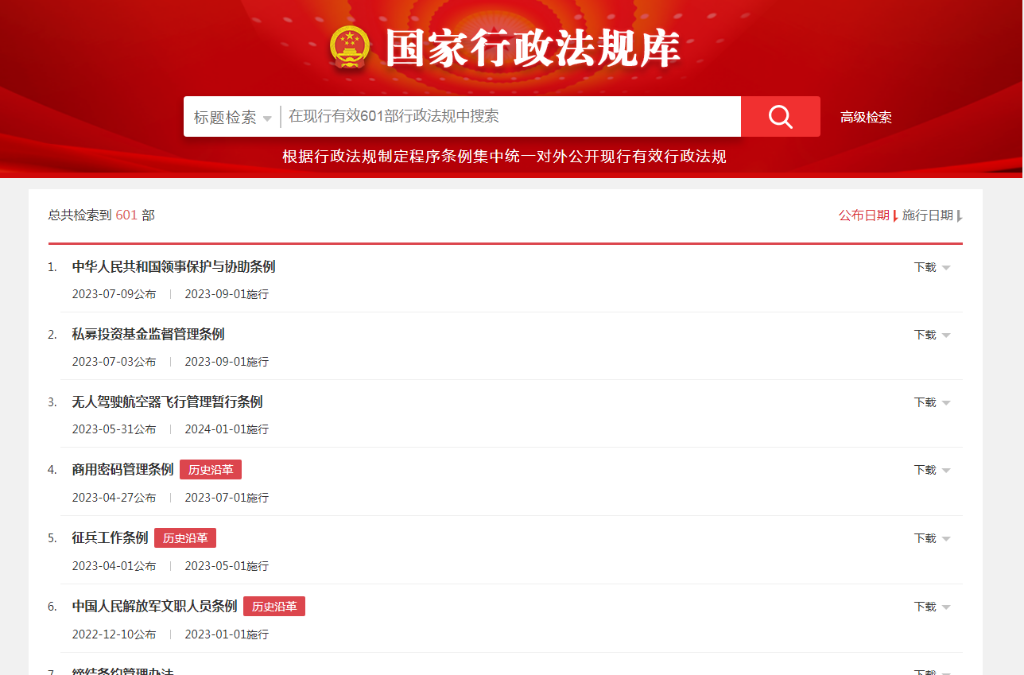Click the red magnifier search button

780,117
